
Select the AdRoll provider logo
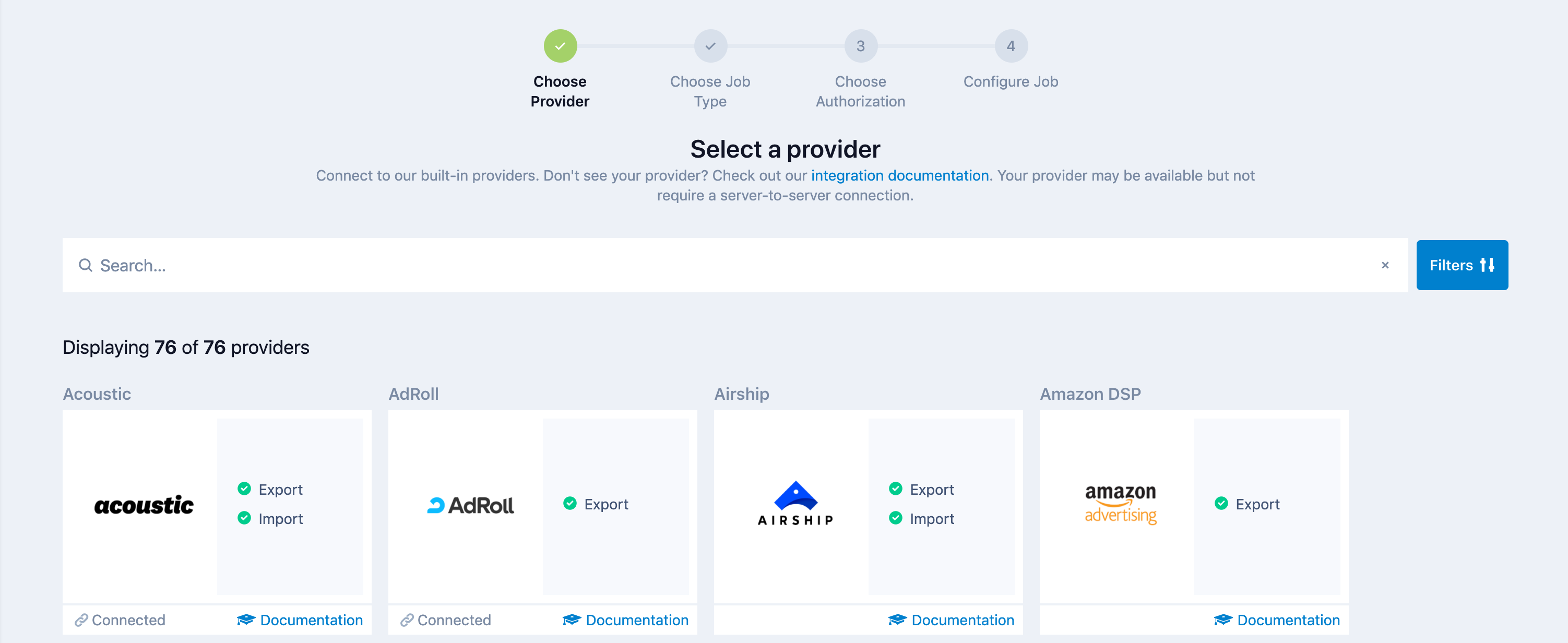470,505
